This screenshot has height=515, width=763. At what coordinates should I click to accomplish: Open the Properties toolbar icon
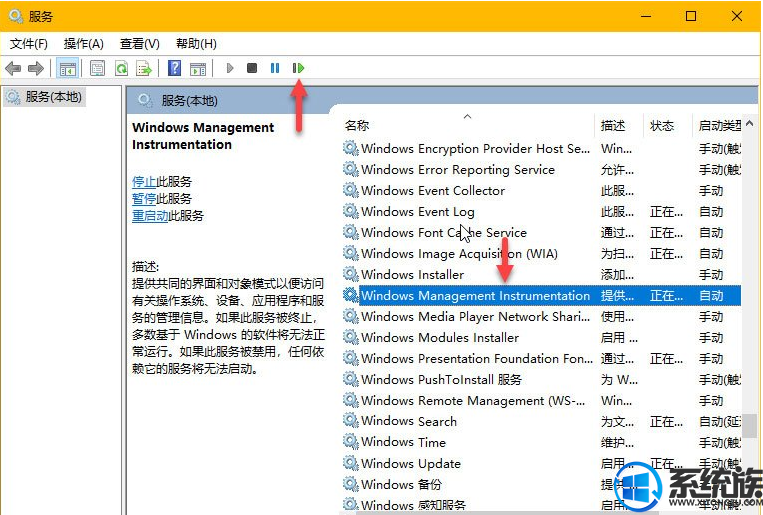97,68
